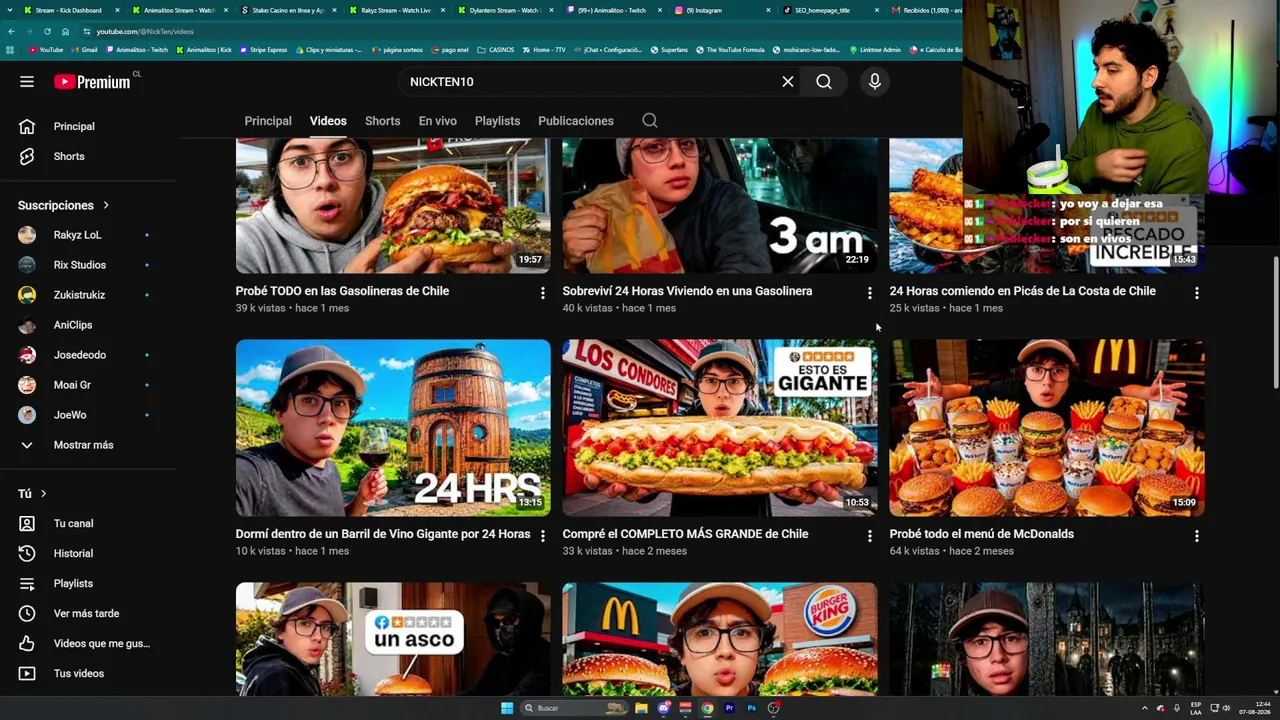1280x720 pixels.
Task: Play the giant completo hot dog thumbnail
Action: point(720,428)
